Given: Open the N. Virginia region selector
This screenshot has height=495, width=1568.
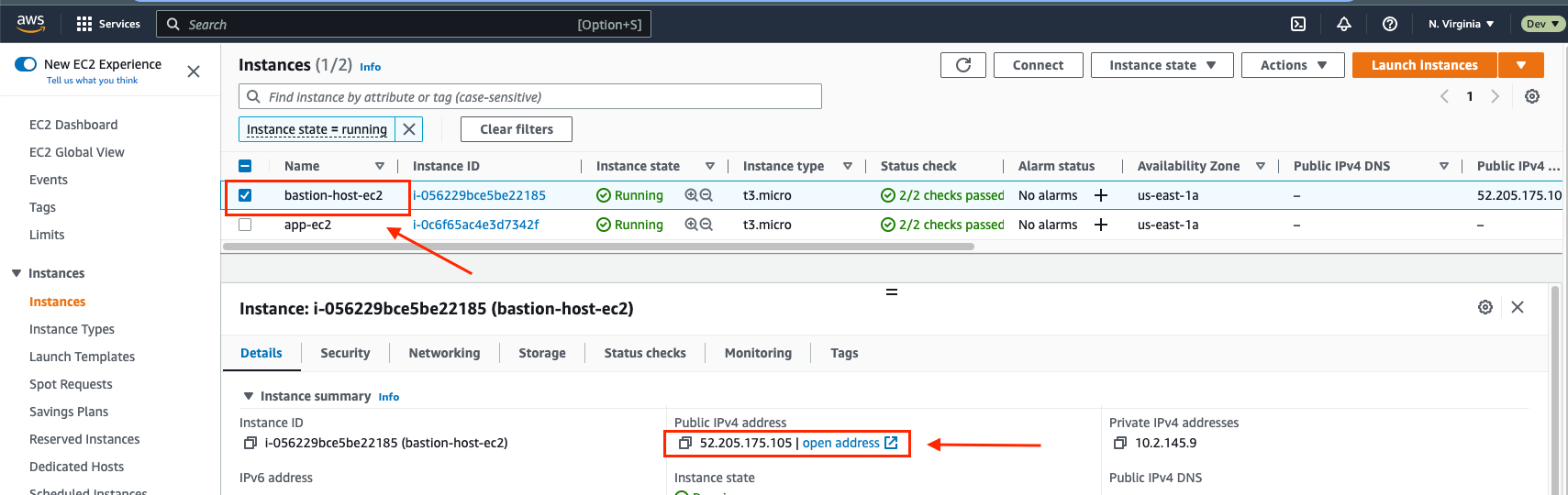Looking at the screenshot, I should [1461, 24].
